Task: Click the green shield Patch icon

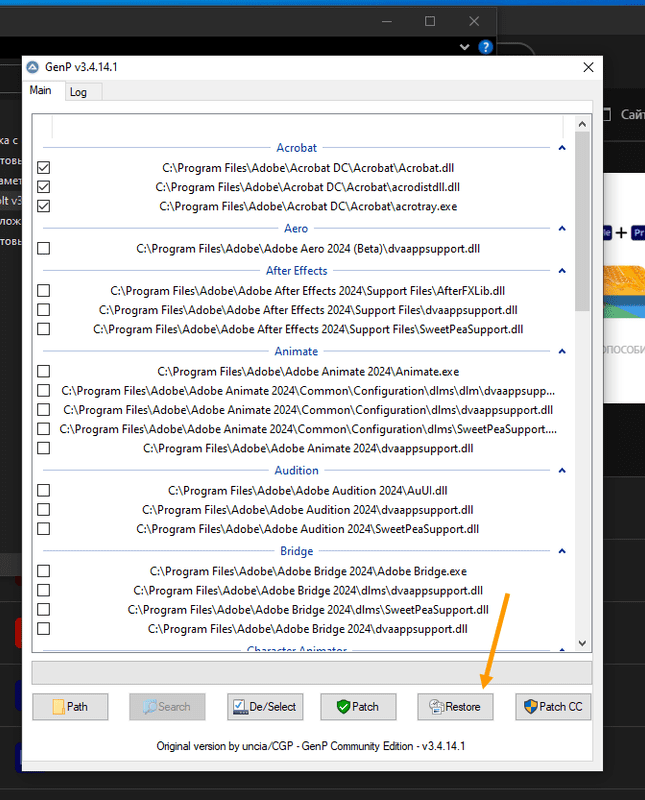Action: point(343,707)
